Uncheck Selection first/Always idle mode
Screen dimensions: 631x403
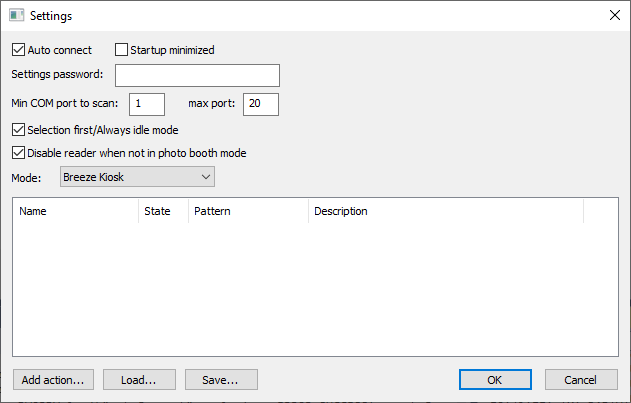pyautogui.click(x=19, y=129)
